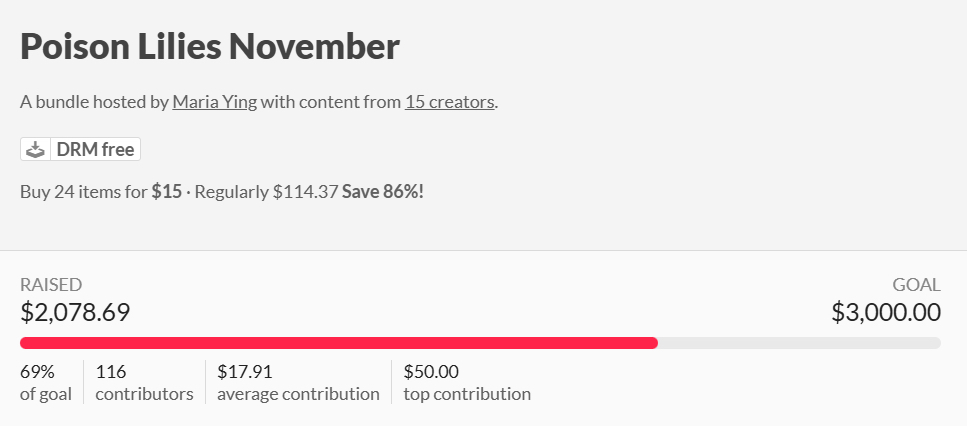Click the DRM free download icon
The height and width of the screenshot is (426, 967).
click(35, 150)
